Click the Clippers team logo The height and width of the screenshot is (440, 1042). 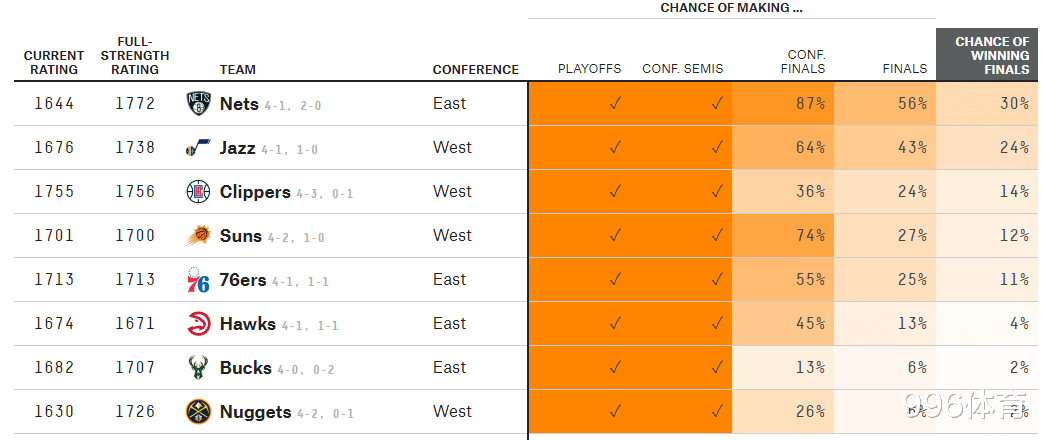click(x=198, y=191)
